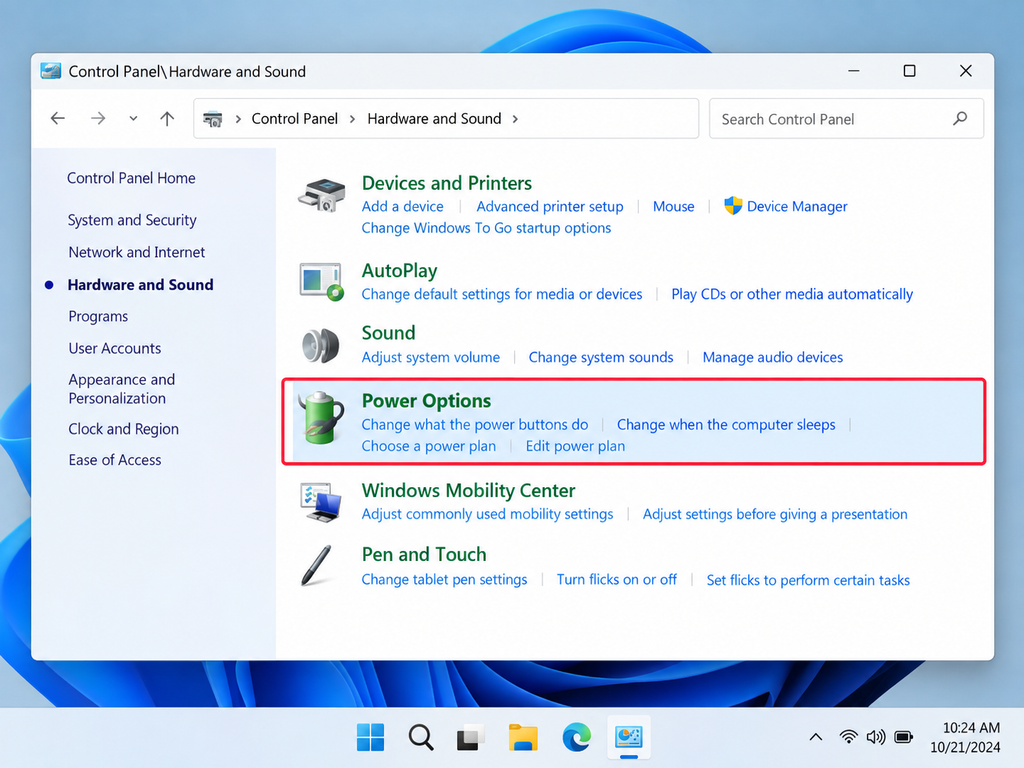Click the Device Manager shield icon
Viewport: 1024px width, 768px height.
tap(733, 206)
